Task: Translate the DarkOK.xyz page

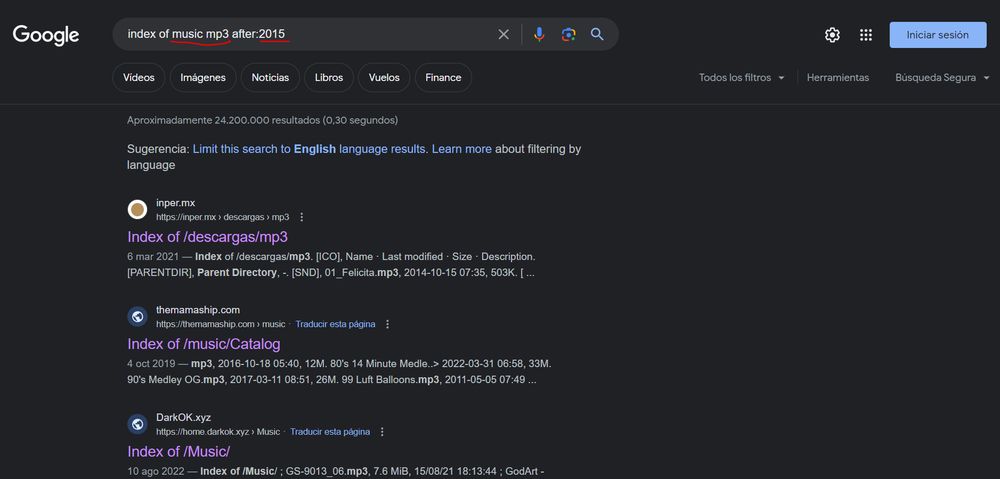Action: (330, 432)
